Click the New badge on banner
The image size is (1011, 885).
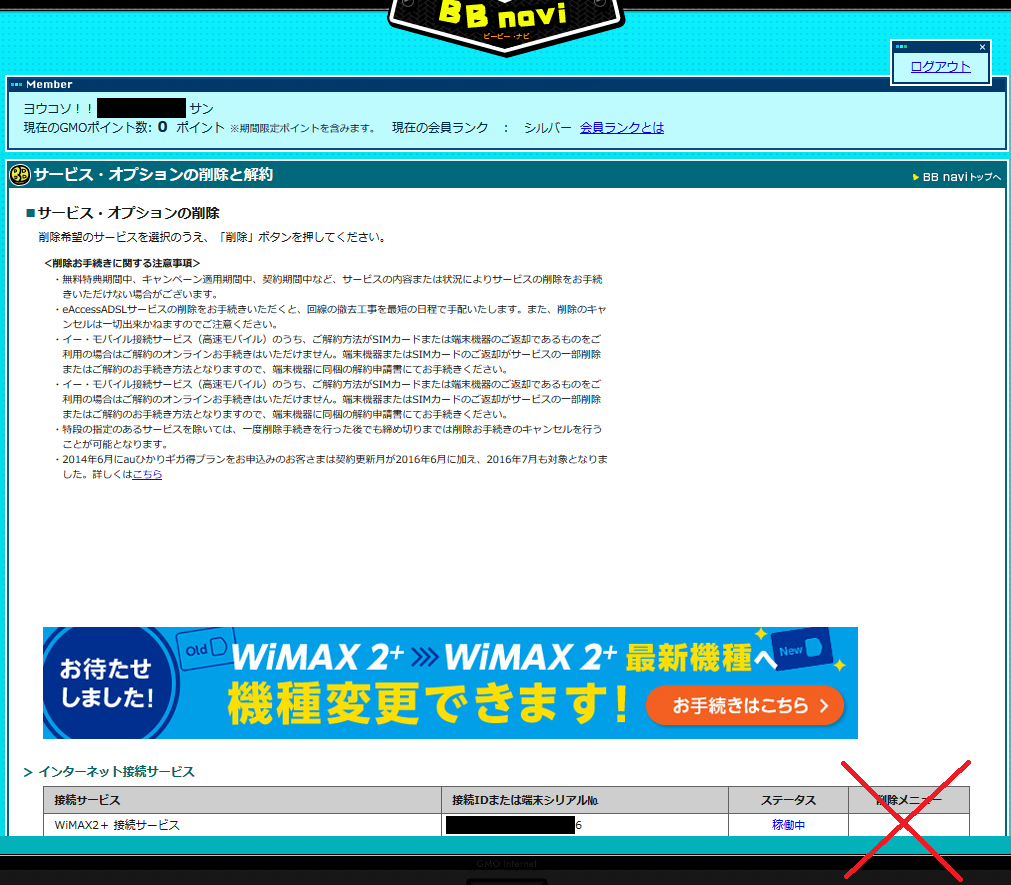(800, 649)
